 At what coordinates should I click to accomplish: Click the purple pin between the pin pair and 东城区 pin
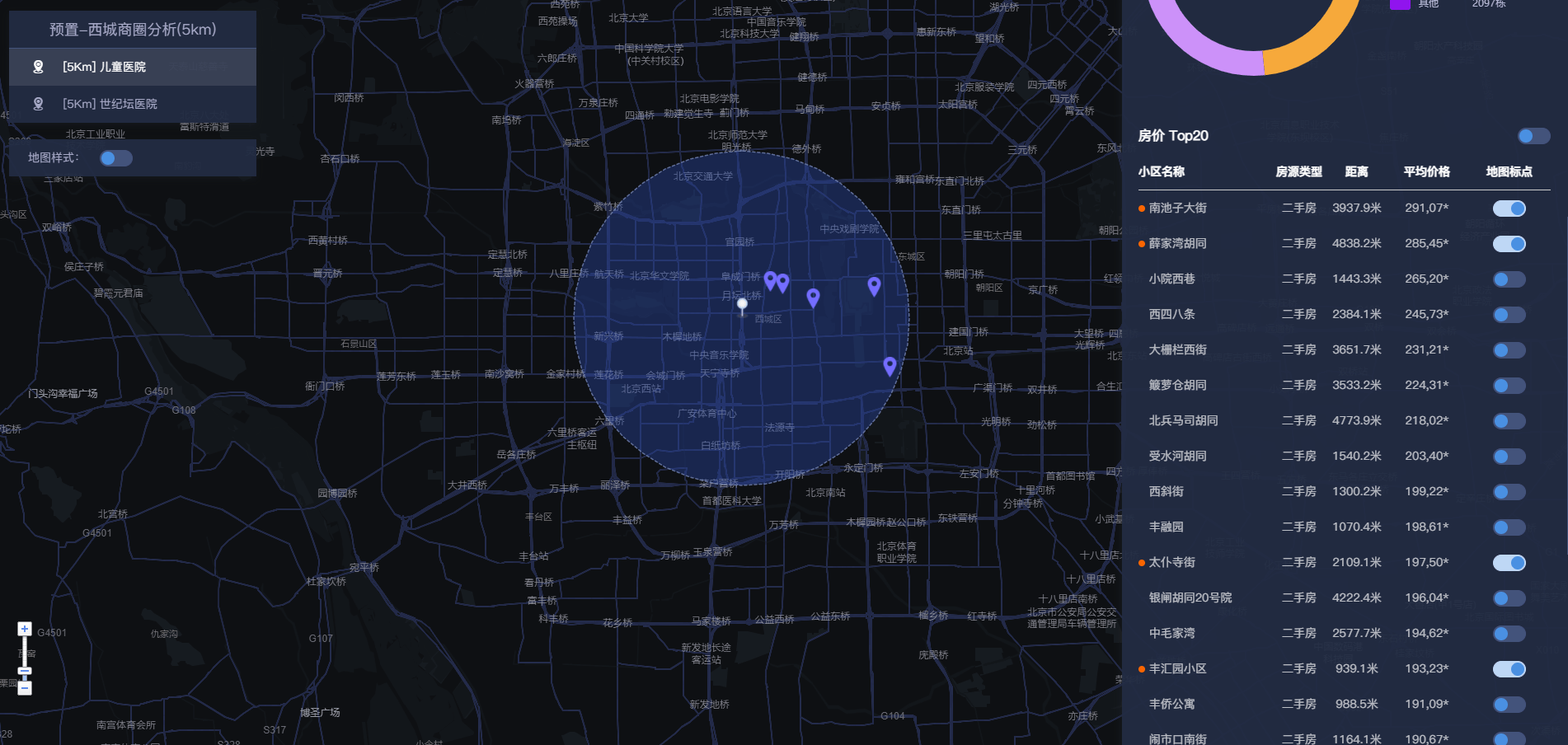click(x=813, y=298)
